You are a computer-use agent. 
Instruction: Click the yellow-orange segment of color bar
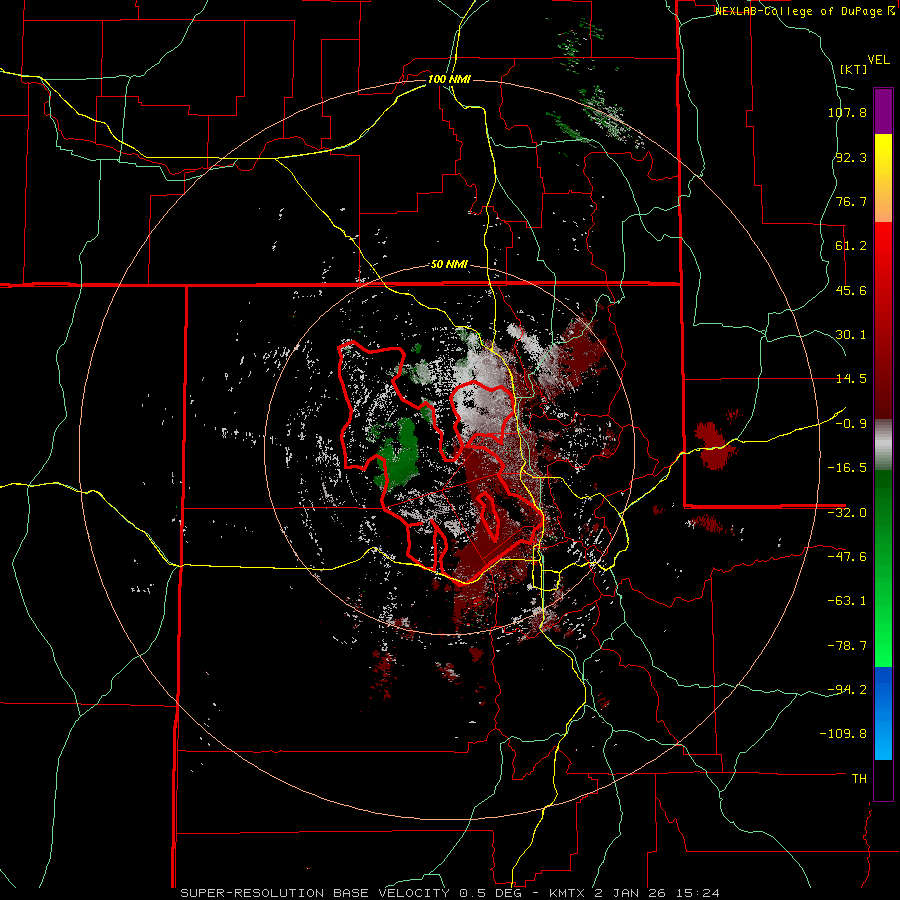coord(883,178)
